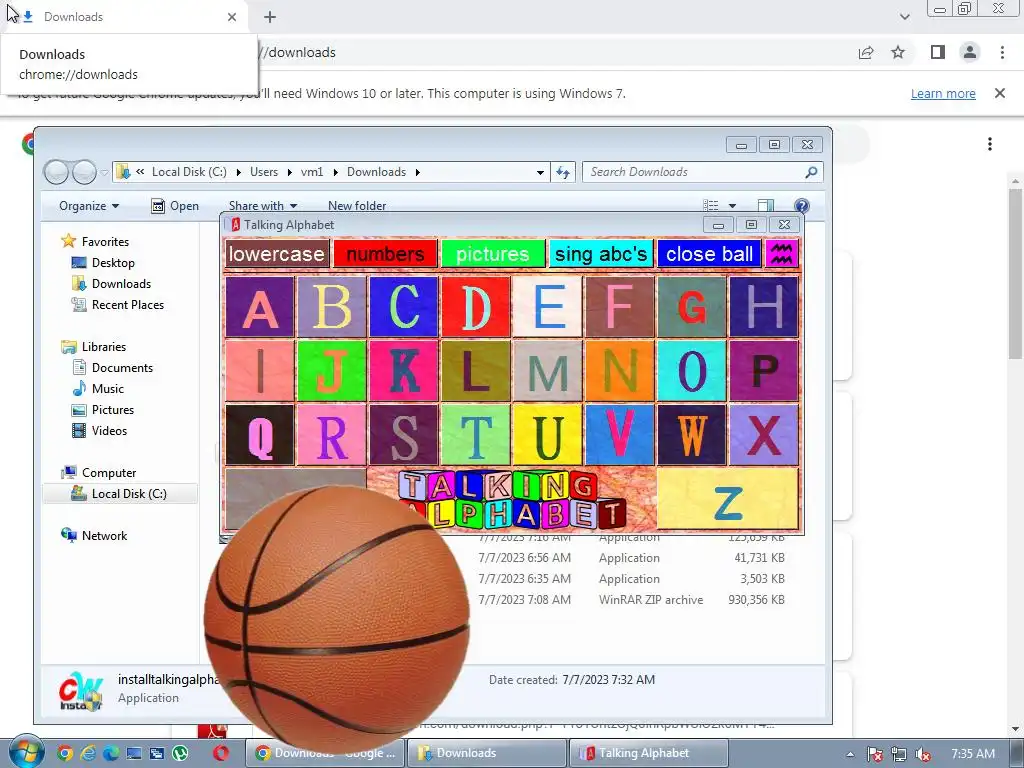The height and width of the screenshot is (768, 1024).
Task: Click the letter P tile
Action: click(x=763, y=370)
